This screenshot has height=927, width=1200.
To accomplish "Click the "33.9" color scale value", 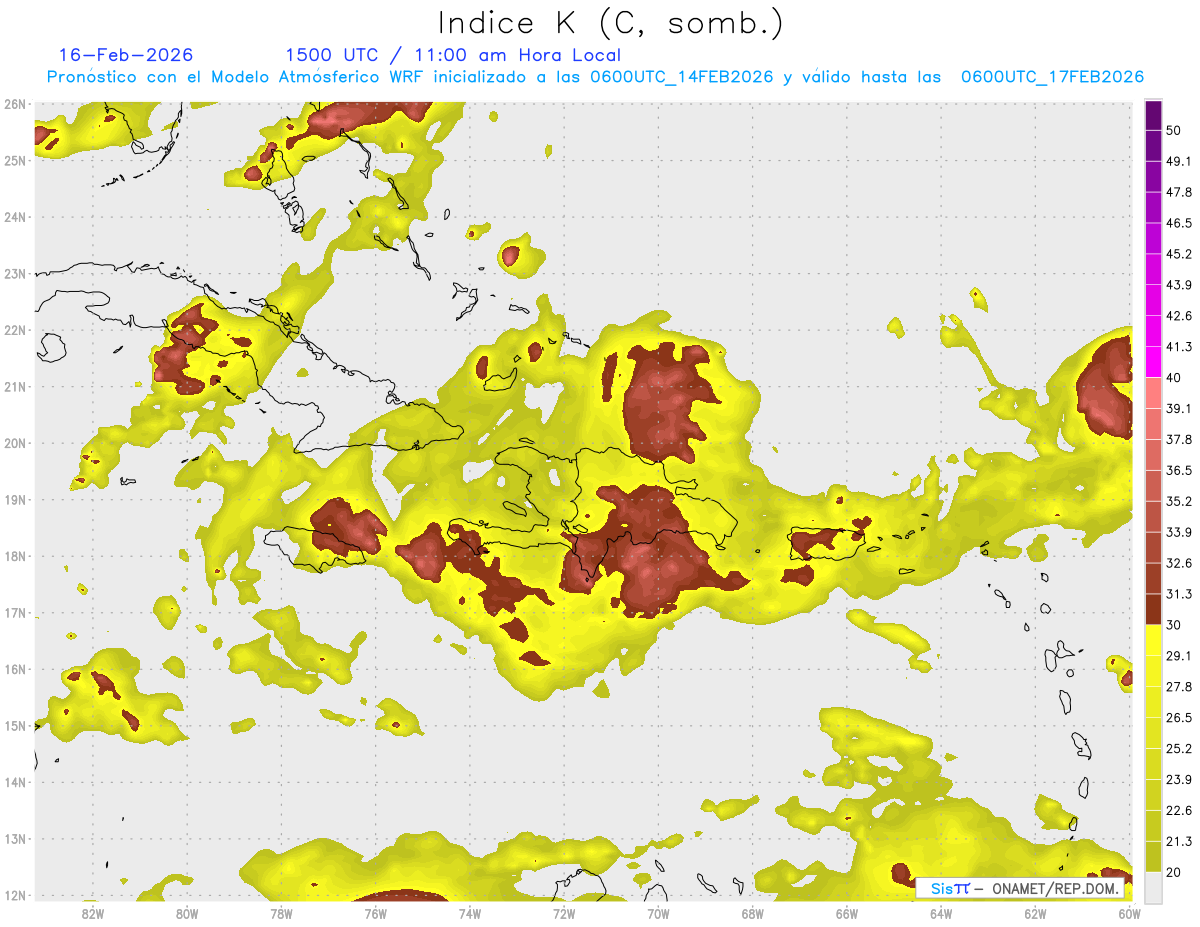I will 1178,532.
